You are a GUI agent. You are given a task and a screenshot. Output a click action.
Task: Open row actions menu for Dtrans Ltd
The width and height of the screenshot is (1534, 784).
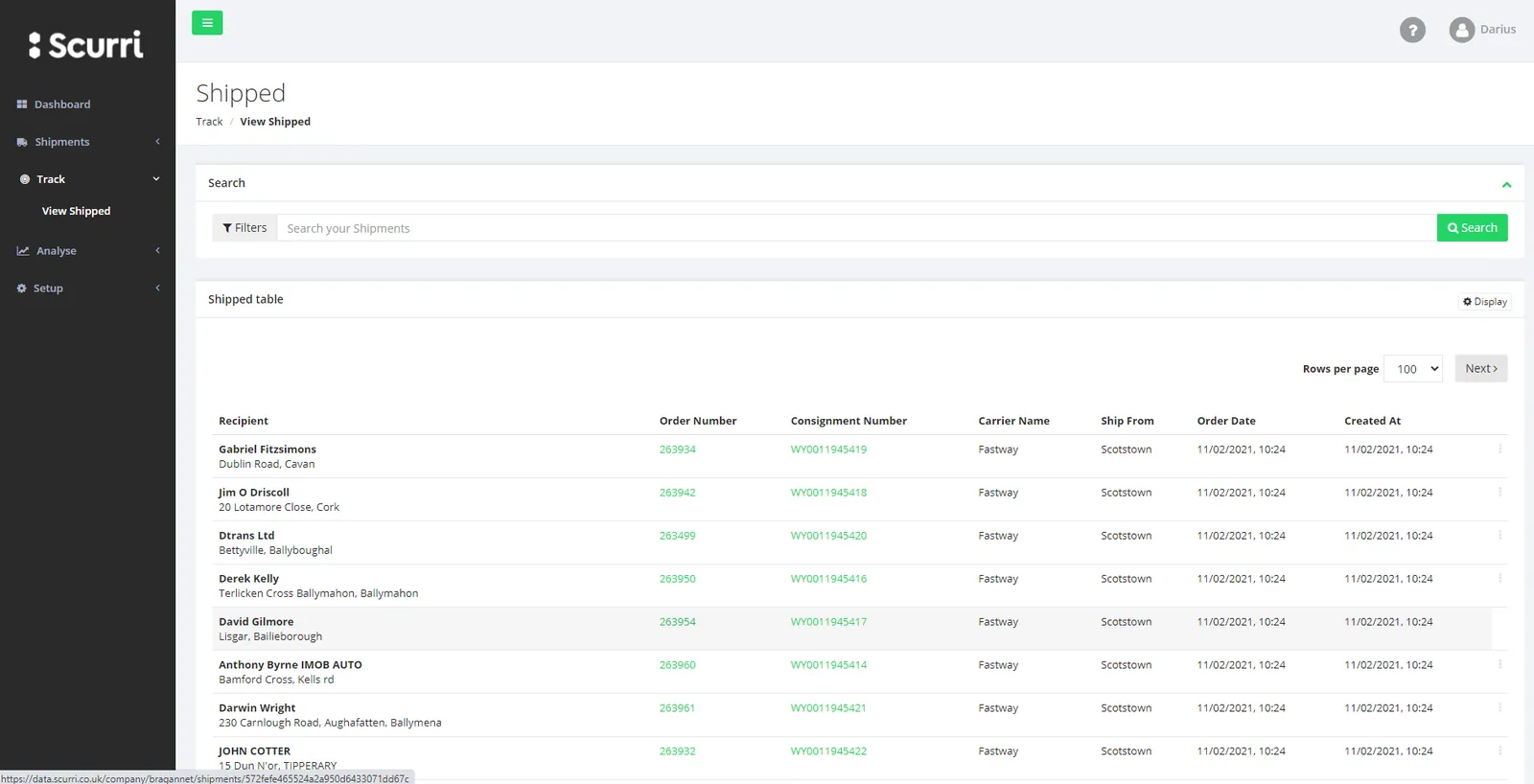1499,535
